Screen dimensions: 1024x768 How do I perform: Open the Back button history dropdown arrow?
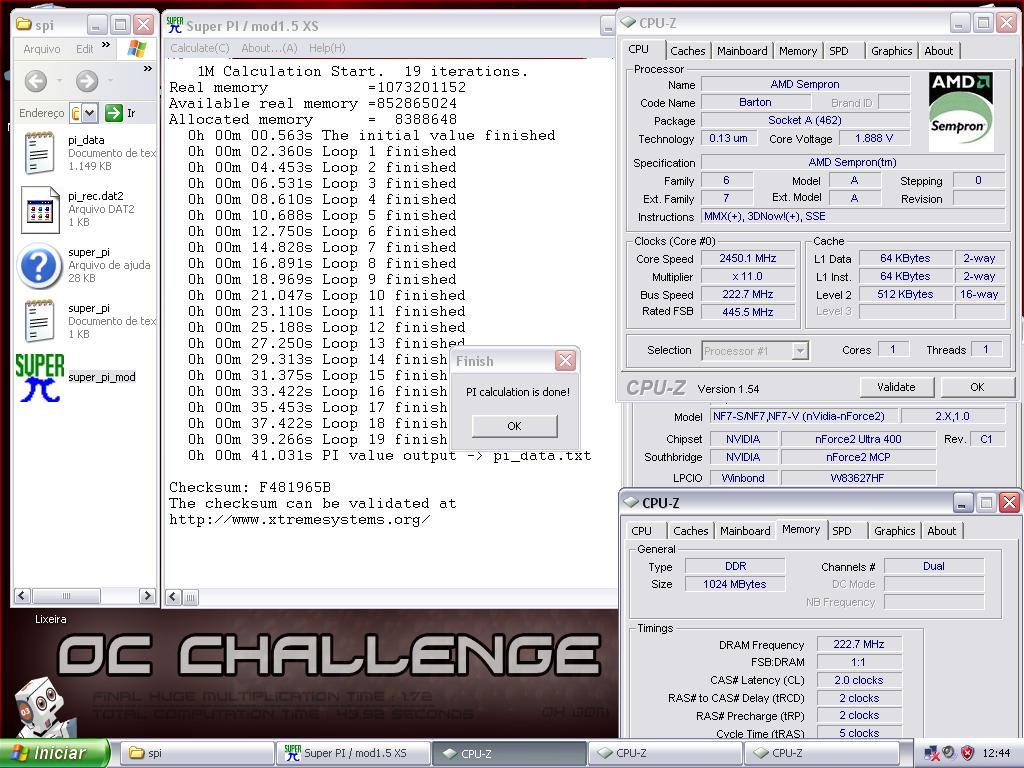tap(59, 81)
